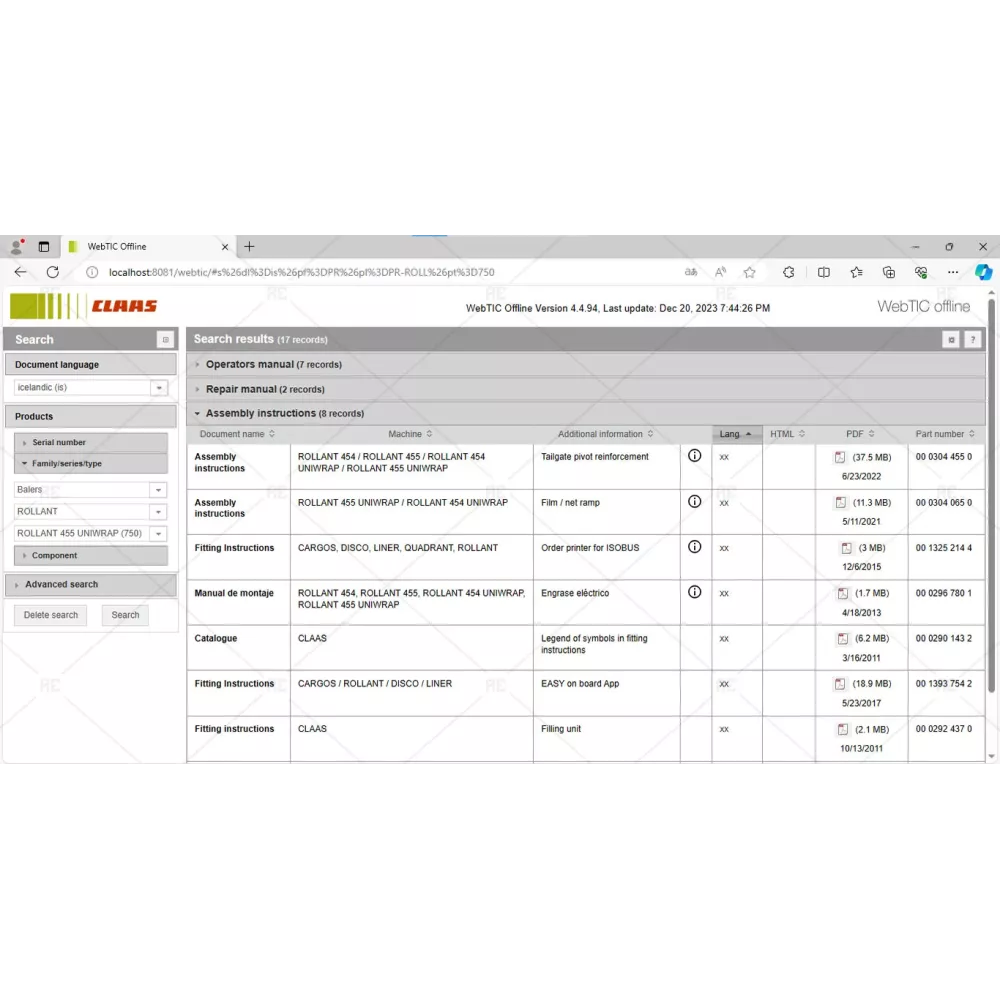The image size is (1000, 1000).
Task: Open the Film / net ramp PDF
Action: point(840,503)
